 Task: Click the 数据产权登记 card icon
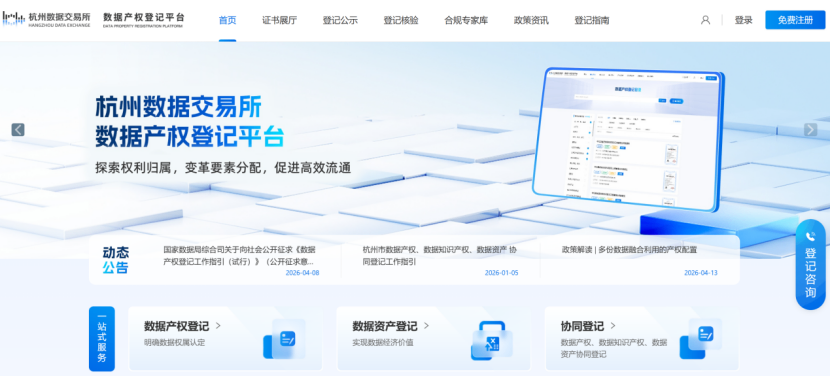(284, 339)
